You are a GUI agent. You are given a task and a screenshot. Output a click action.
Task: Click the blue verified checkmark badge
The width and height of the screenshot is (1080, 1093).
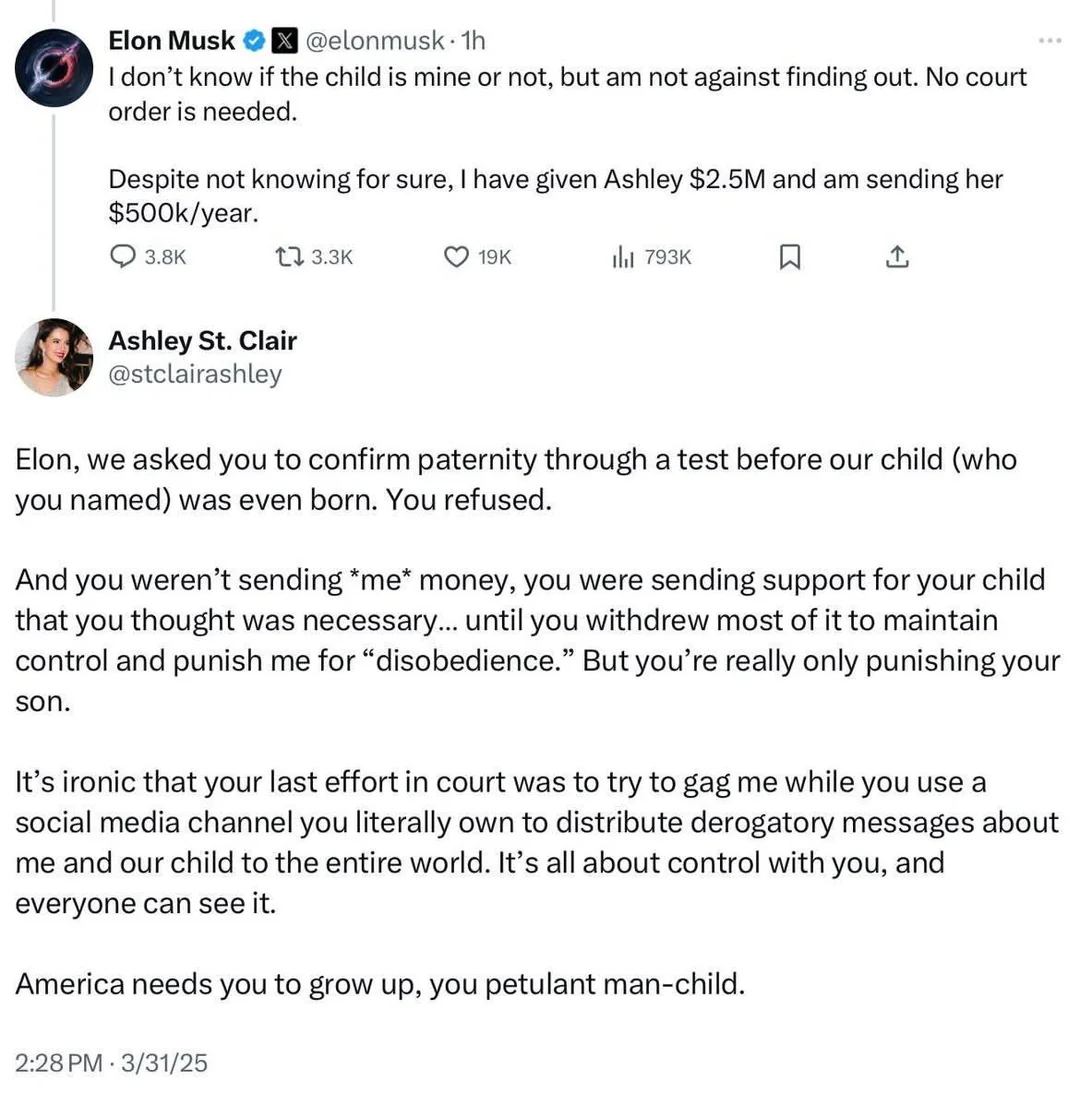[x=255, y=41]
